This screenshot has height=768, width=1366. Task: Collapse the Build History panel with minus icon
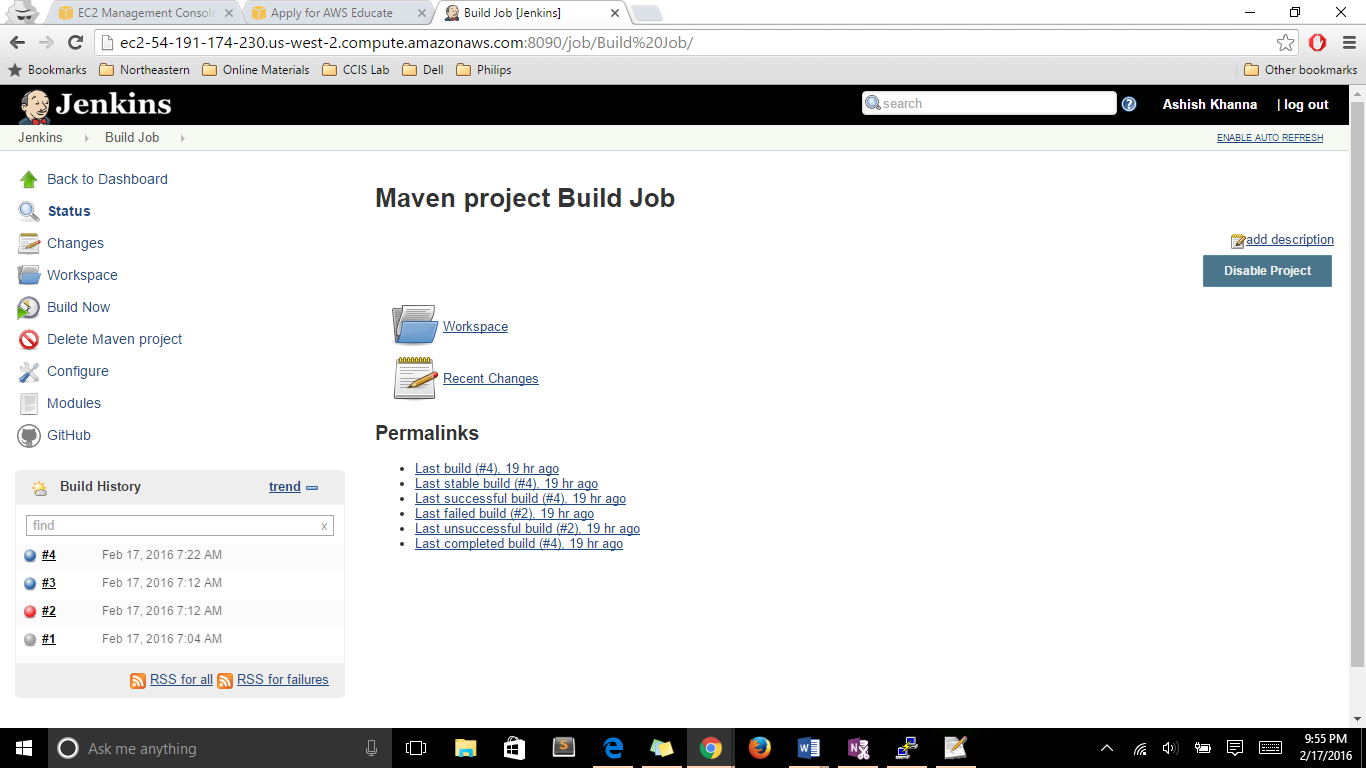pyautogui.click(x=312, y=488)
